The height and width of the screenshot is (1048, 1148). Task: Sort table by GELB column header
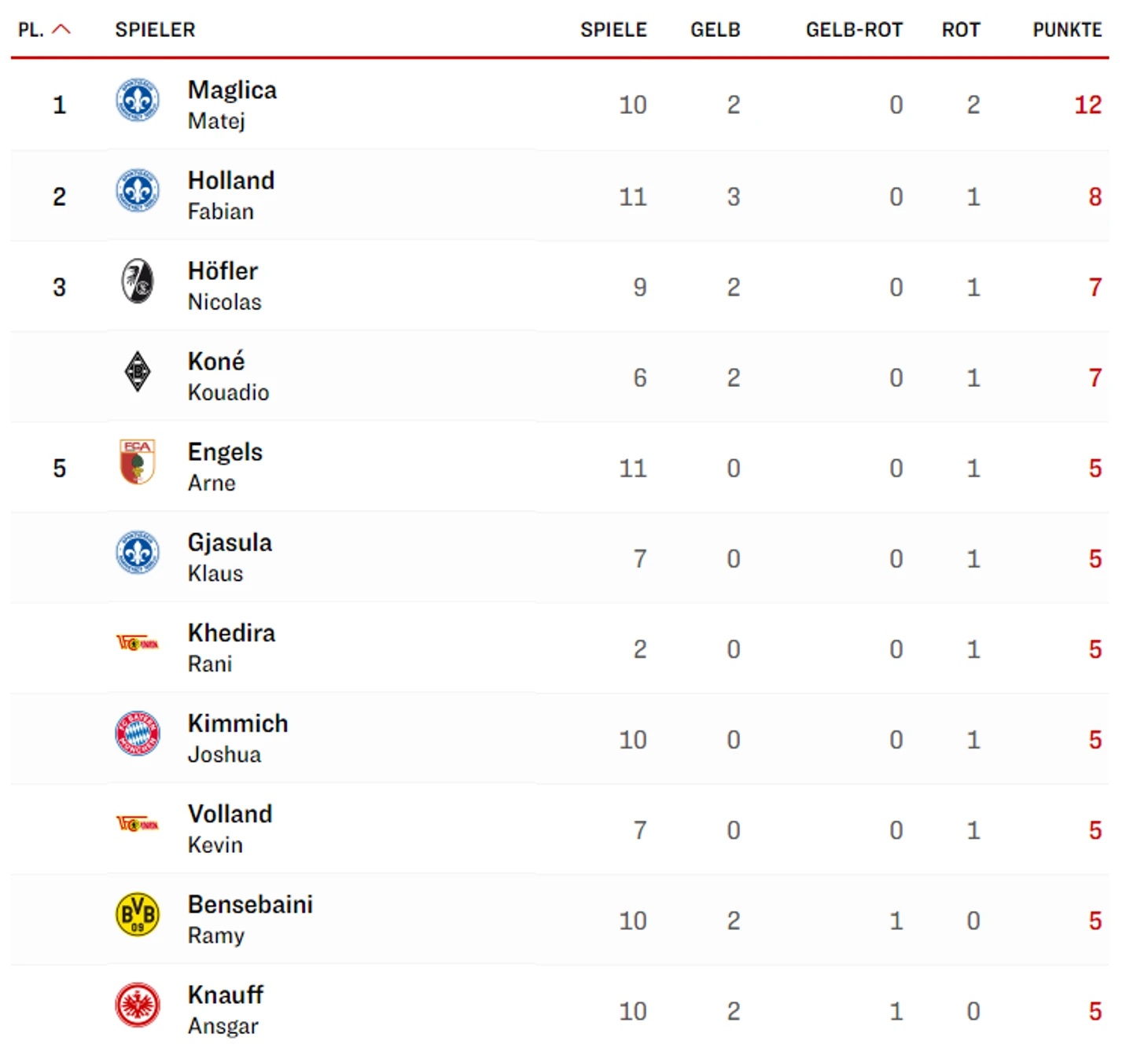tap(715, 30)
